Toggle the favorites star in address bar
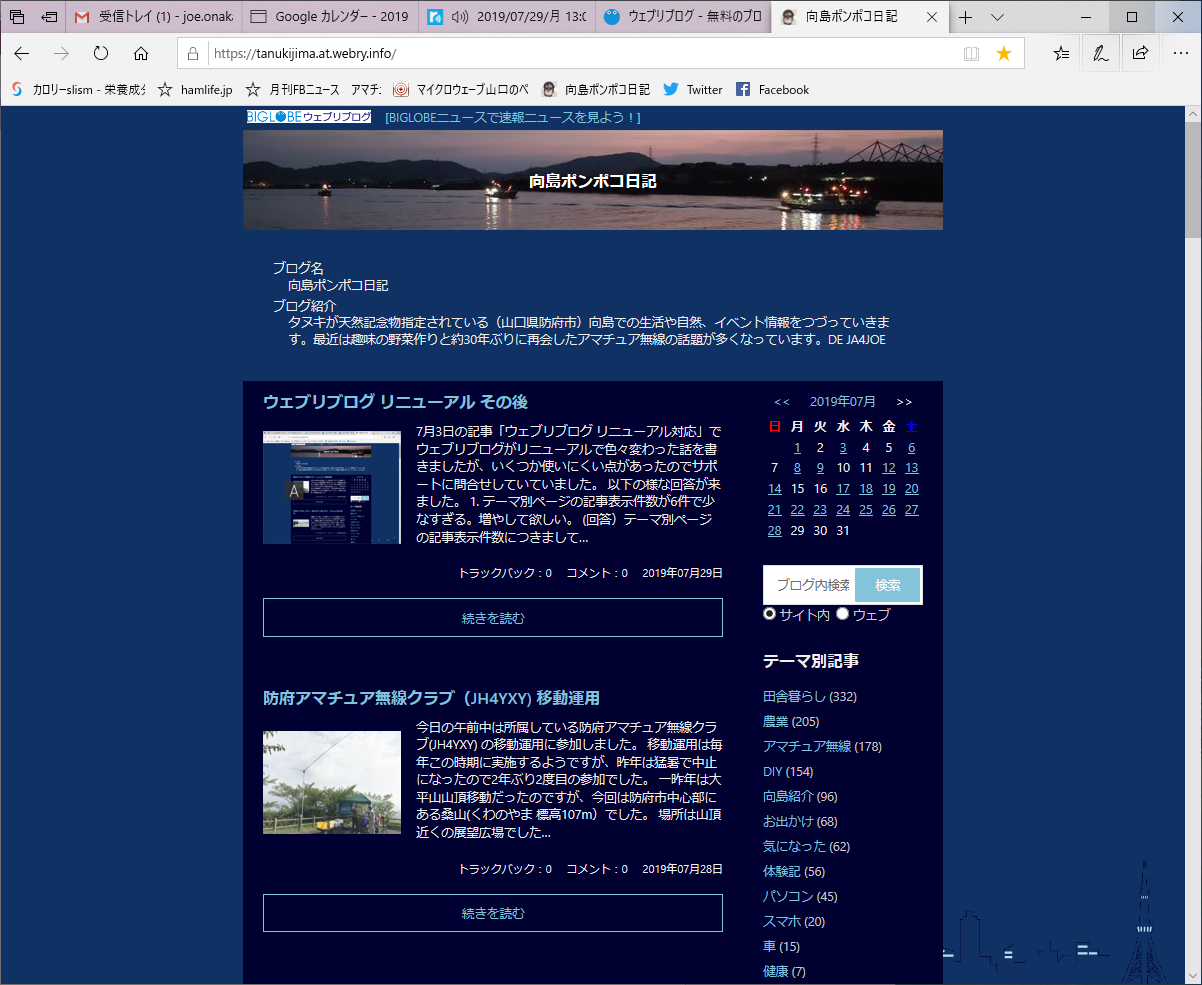This screenshot has height=985, width=1202. [1004, 53]
